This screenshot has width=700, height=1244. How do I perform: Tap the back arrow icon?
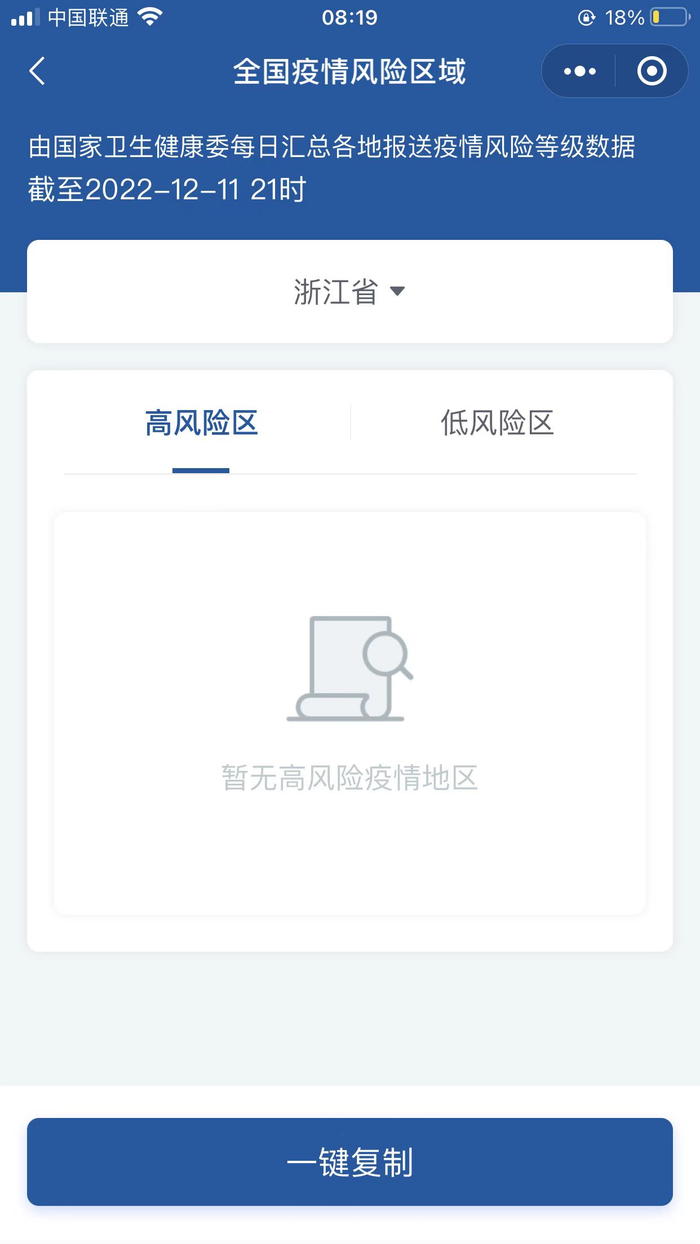pyautogui.click(x=37, y=71)
